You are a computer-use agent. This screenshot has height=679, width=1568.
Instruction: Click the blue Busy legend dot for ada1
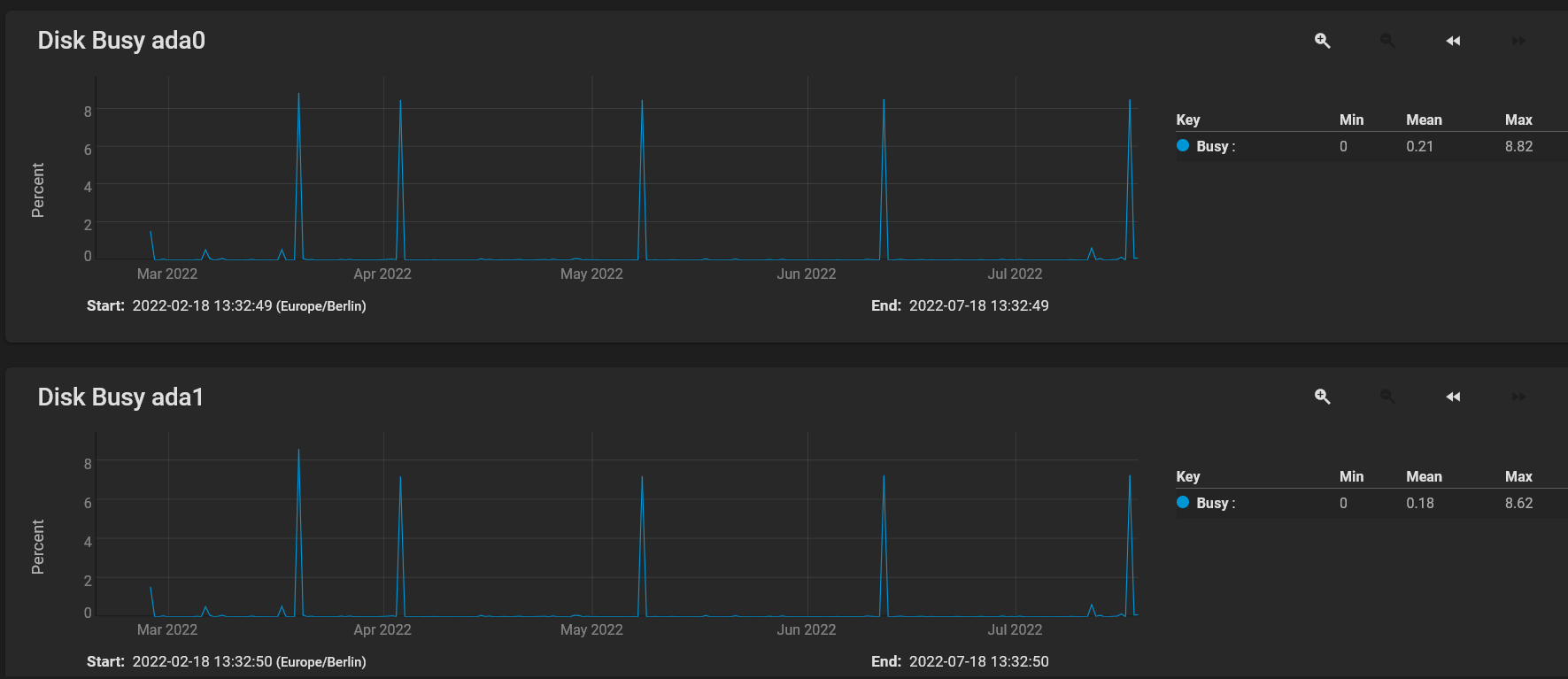tap(1183, 502)
